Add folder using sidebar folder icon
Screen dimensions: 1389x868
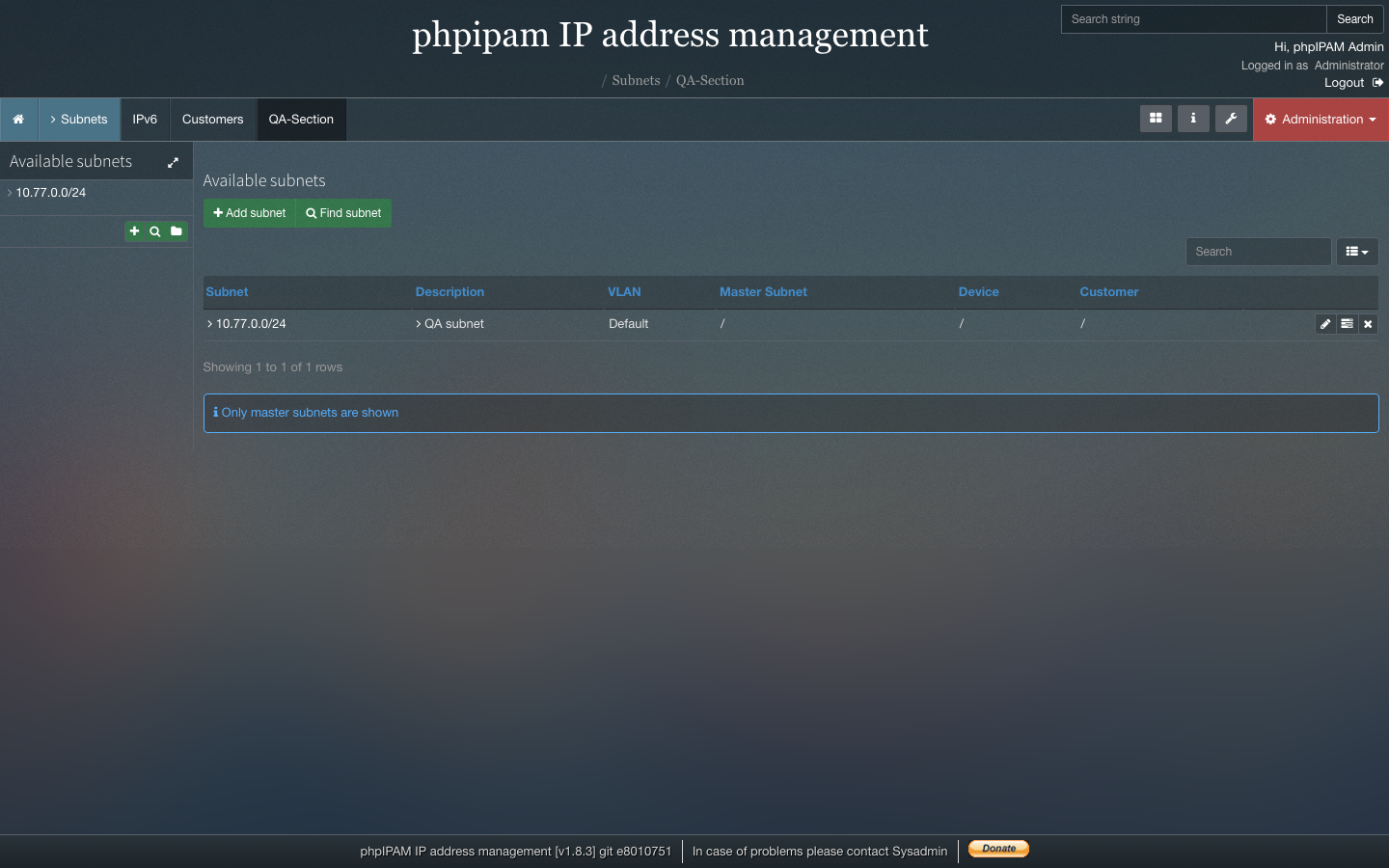point(176,231)
